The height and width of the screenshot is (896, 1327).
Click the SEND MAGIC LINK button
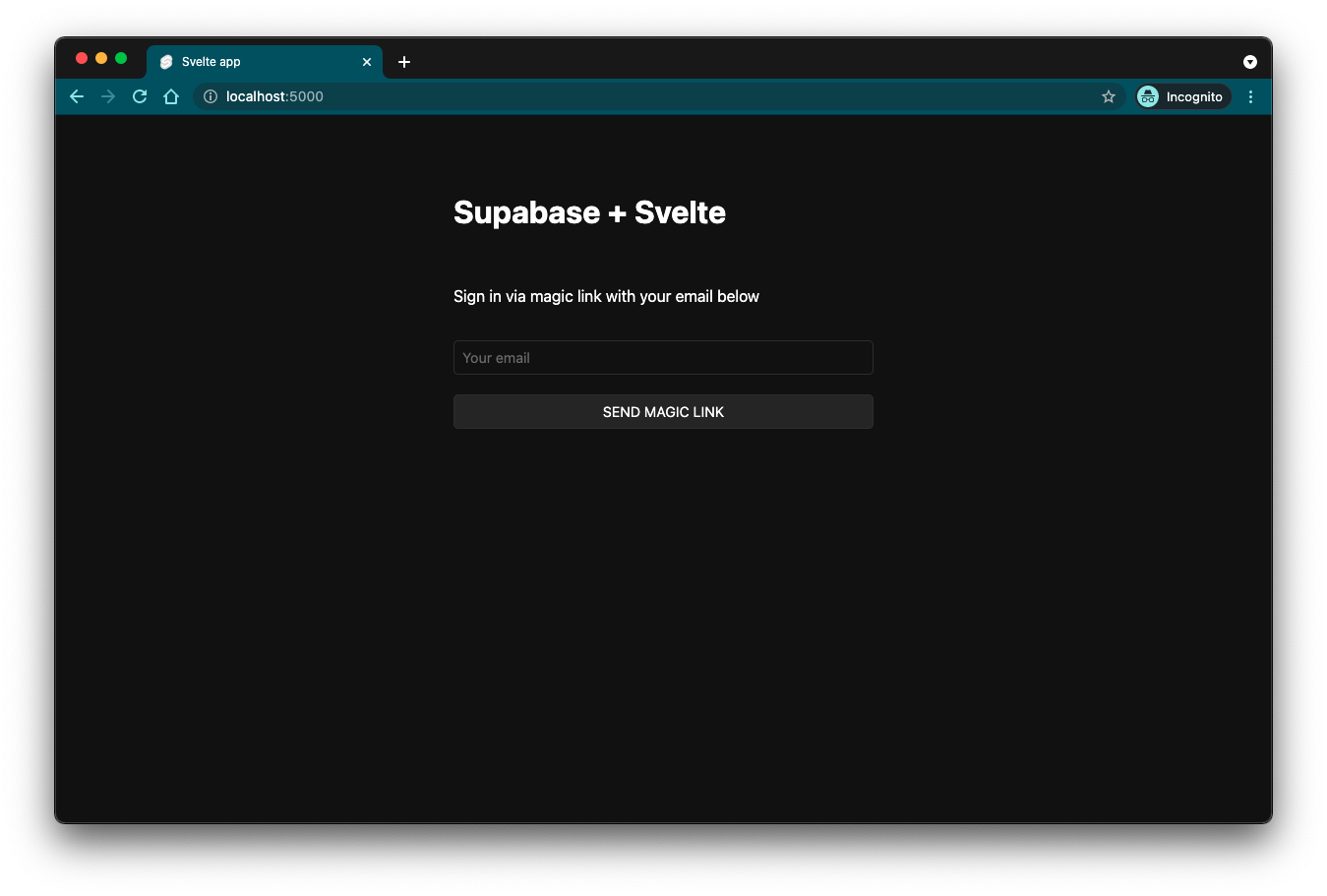[663, 411]
